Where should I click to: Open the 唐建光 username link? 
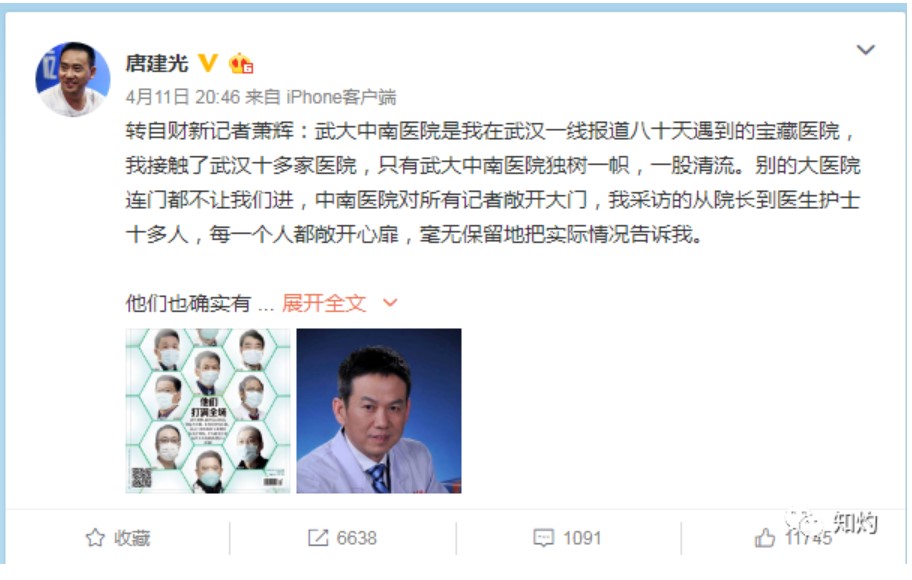pyautogui.click(x=157, y=63)
